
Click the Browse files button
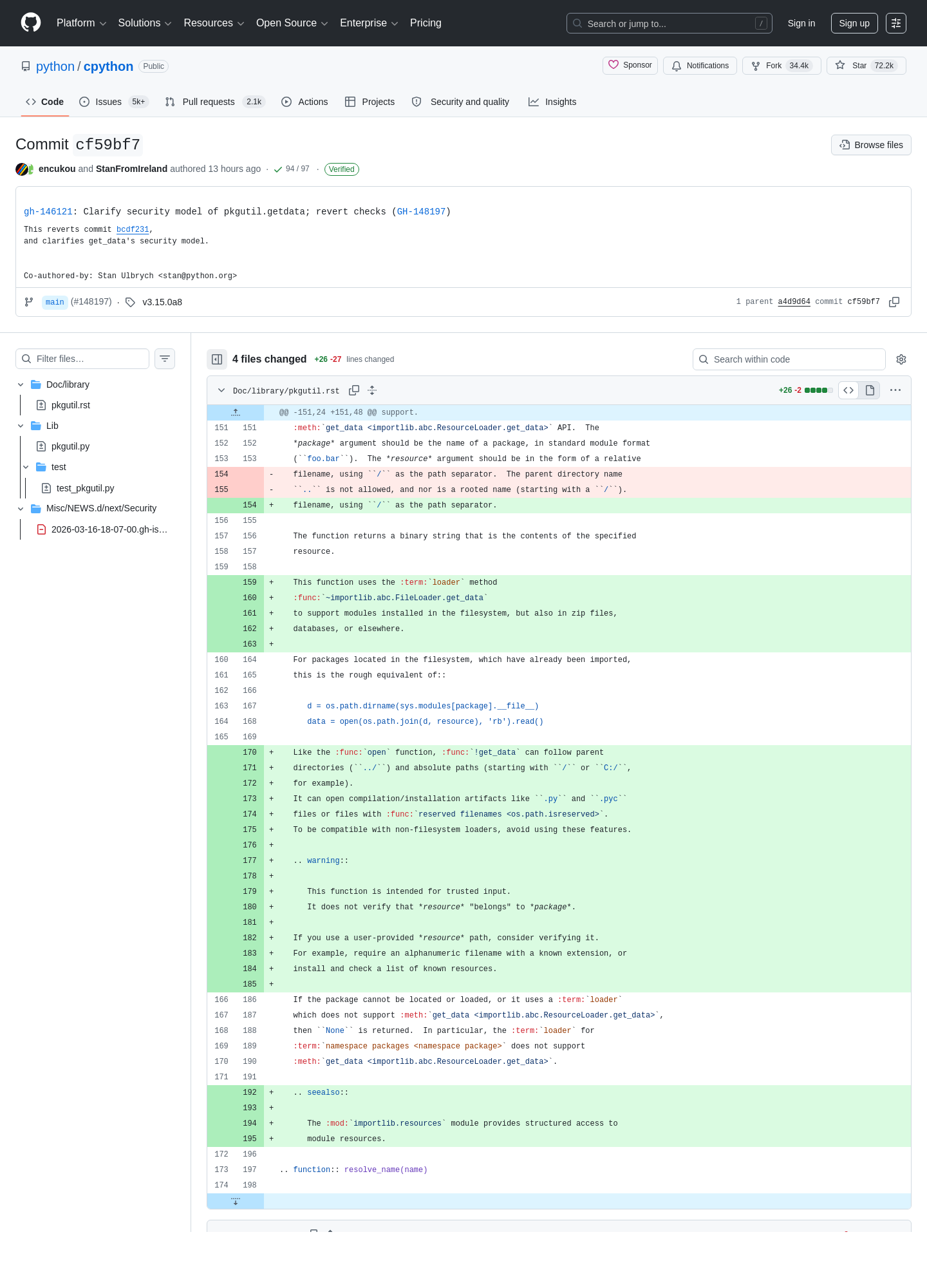pyautogui.click(x=871, y=145)
